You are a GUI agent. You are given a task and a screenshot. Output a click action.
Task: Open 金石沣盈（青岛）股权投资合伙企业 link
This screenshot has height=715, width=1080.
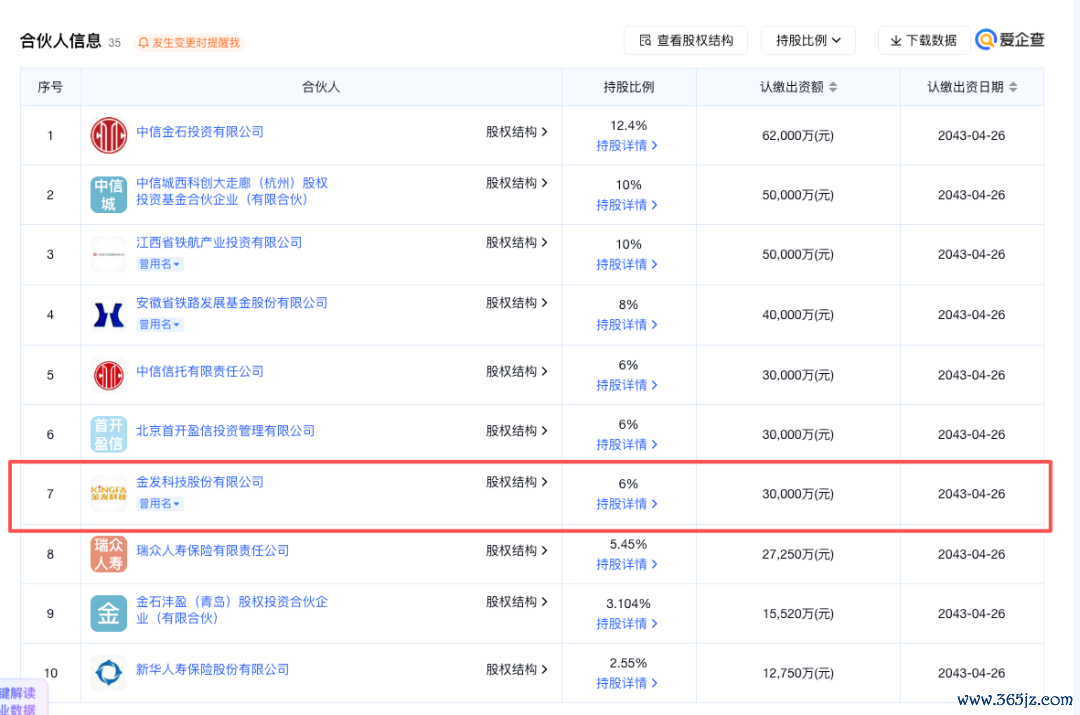click(x=231, y=610)
